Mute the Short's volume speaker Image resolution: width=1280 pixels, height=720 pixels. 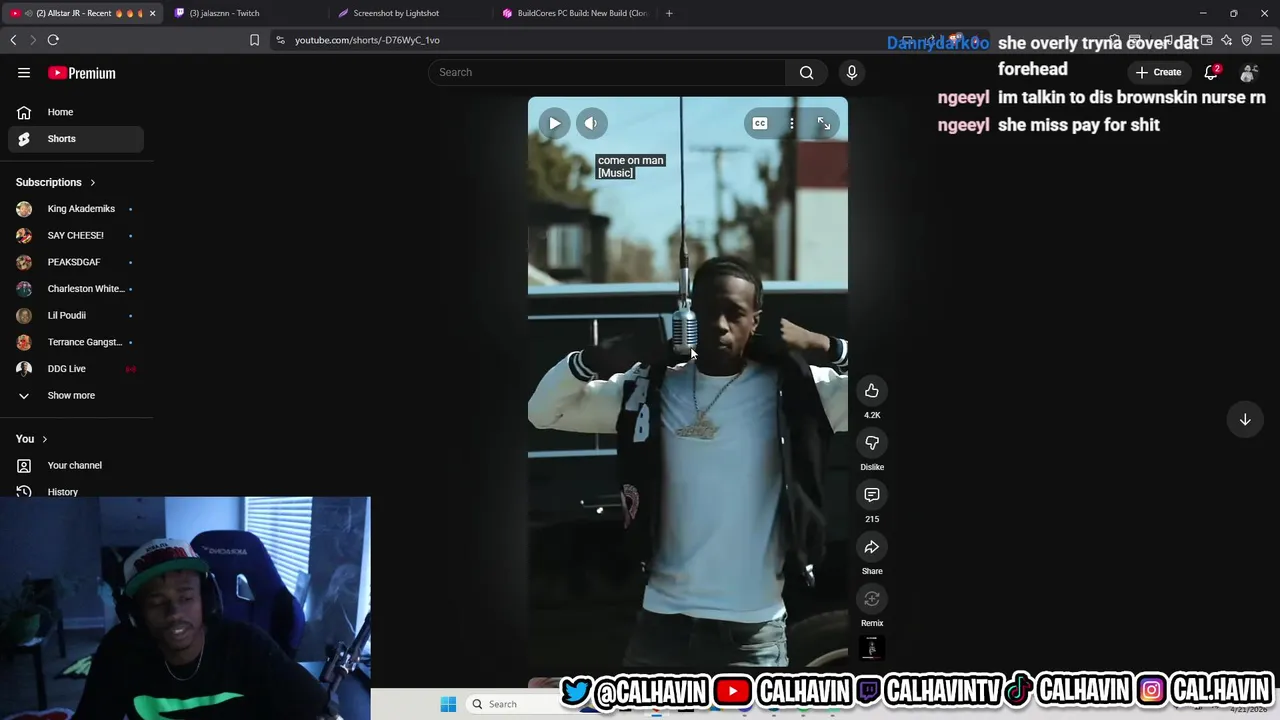(x=591, y=123)
